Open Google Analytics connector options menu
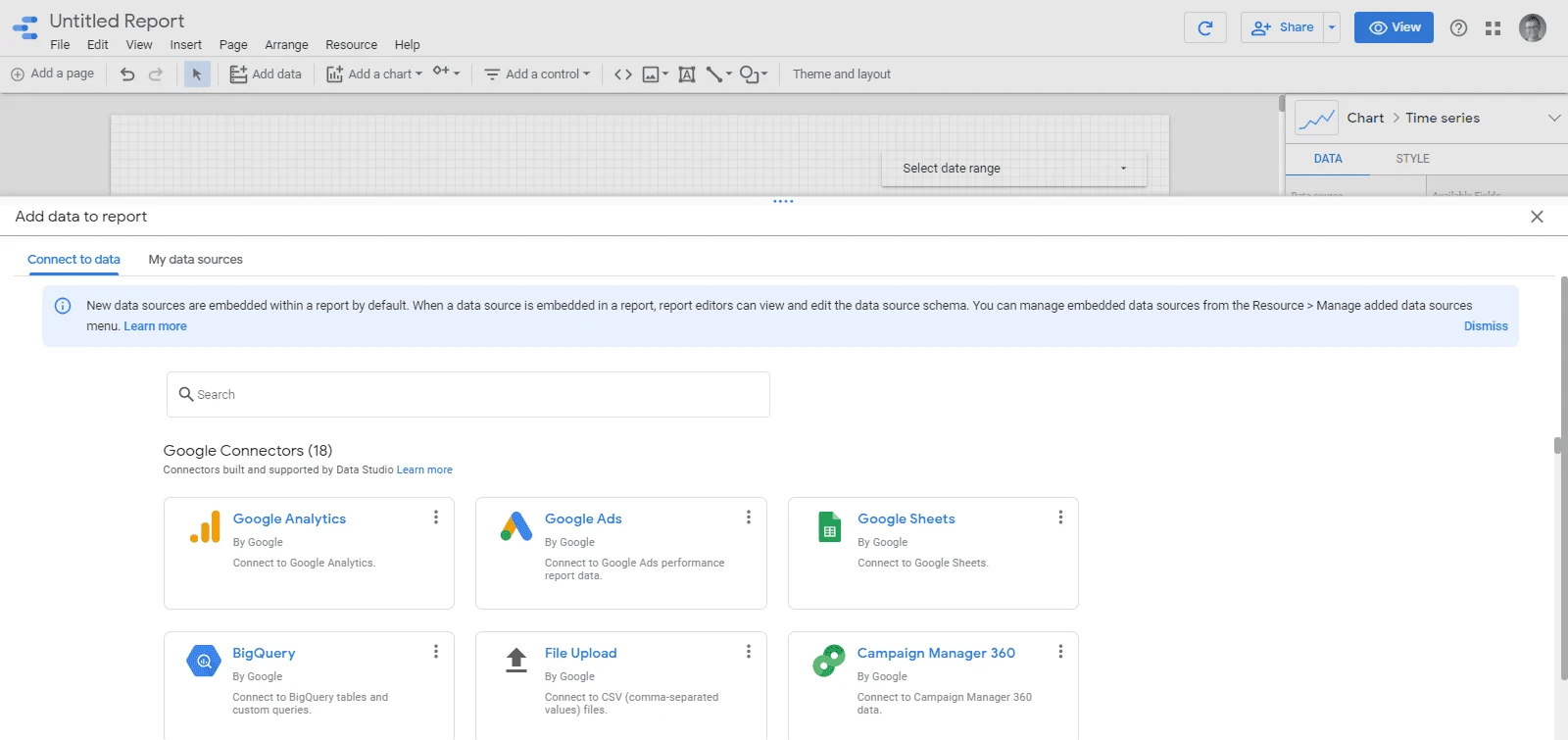This screenshot has width=1568, height=740. 436,518
